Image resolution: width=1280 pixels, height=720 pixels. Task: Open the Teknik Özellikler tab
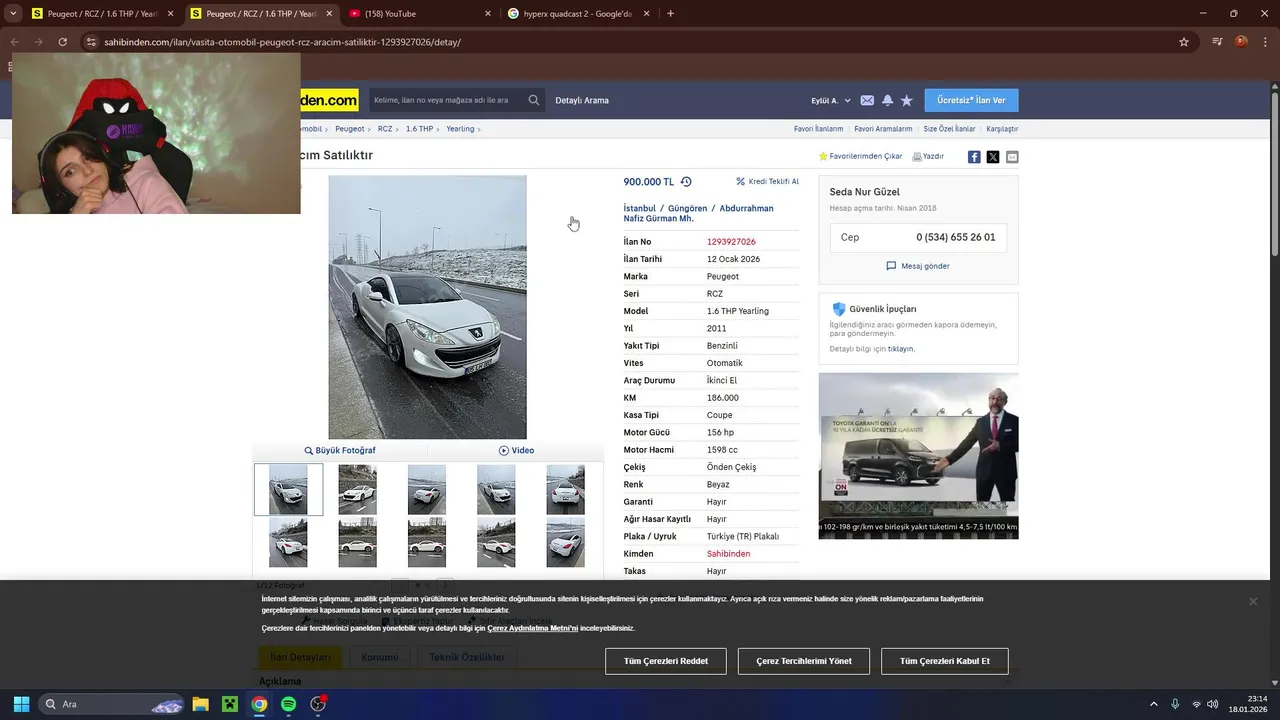coord(467,657)
